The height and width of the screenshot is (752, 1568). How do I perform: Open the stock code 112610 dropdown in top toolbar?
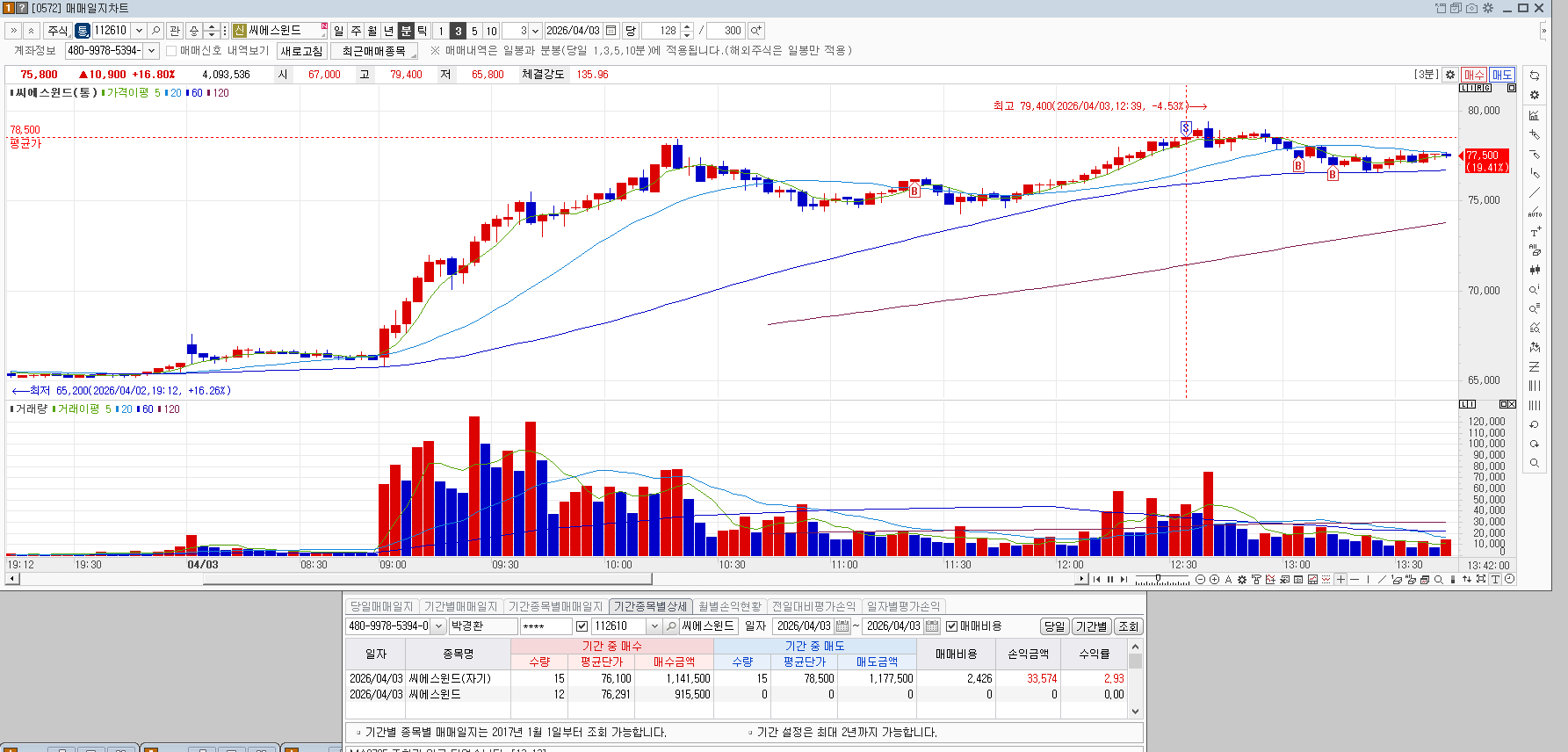click(x=139, y=31)
